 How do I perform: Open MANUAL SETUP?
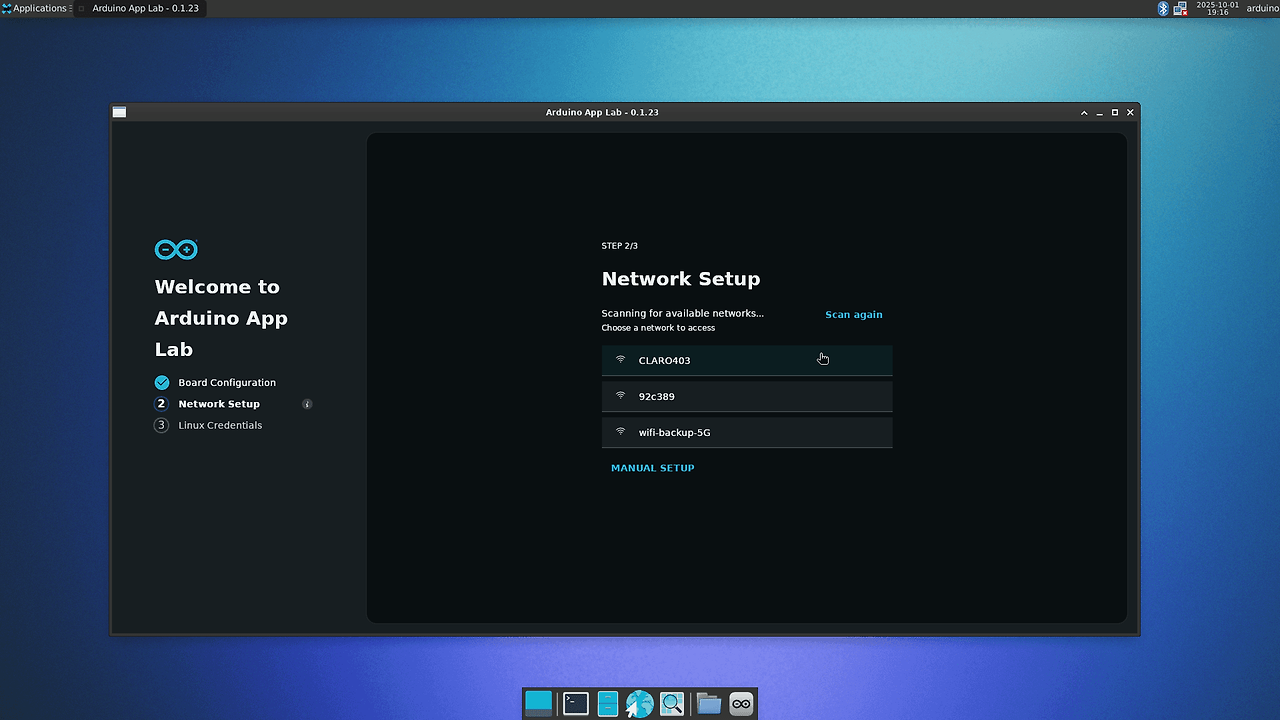pos(653,468)
